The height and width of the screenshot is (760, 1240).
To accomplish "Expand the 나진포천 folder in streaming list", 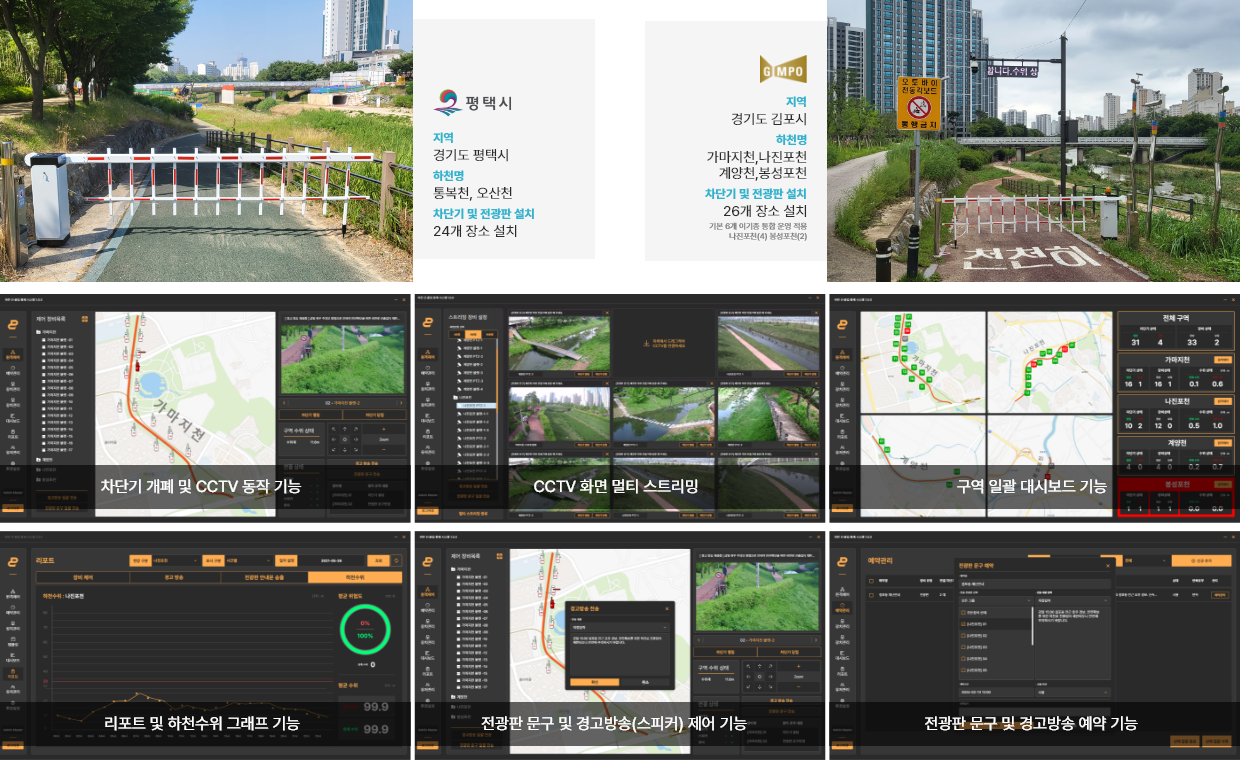I will click(x=454, y=397).
